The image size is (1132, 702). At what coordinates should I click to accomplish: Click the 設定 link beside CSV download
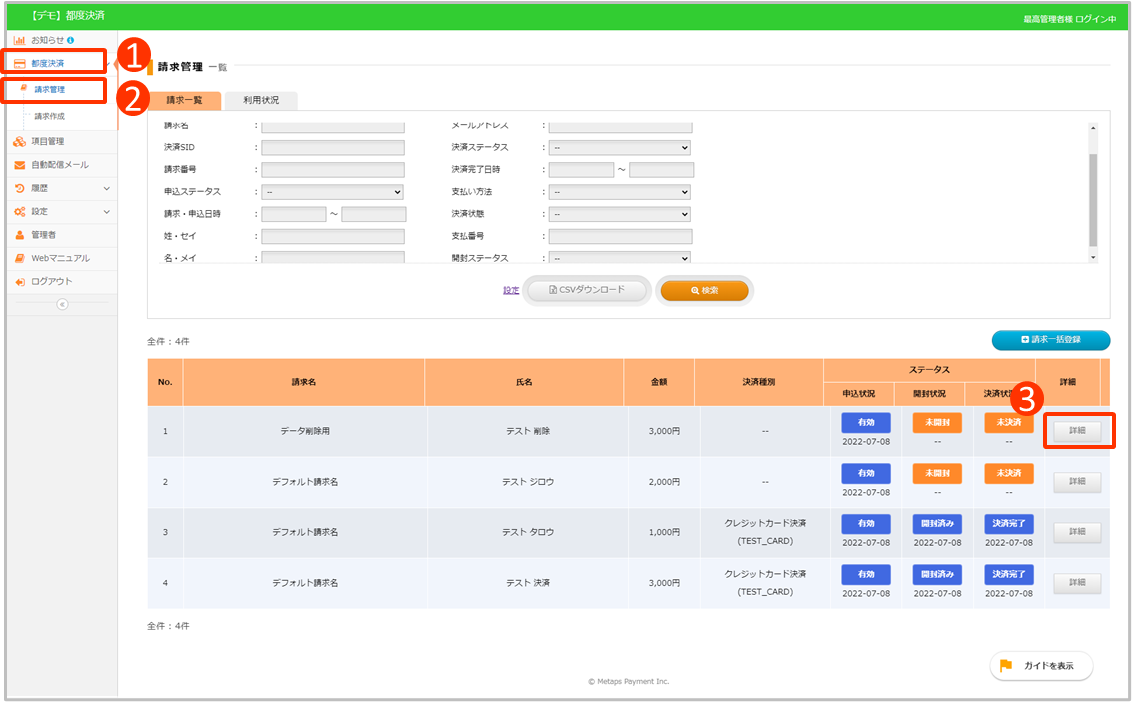511,291
